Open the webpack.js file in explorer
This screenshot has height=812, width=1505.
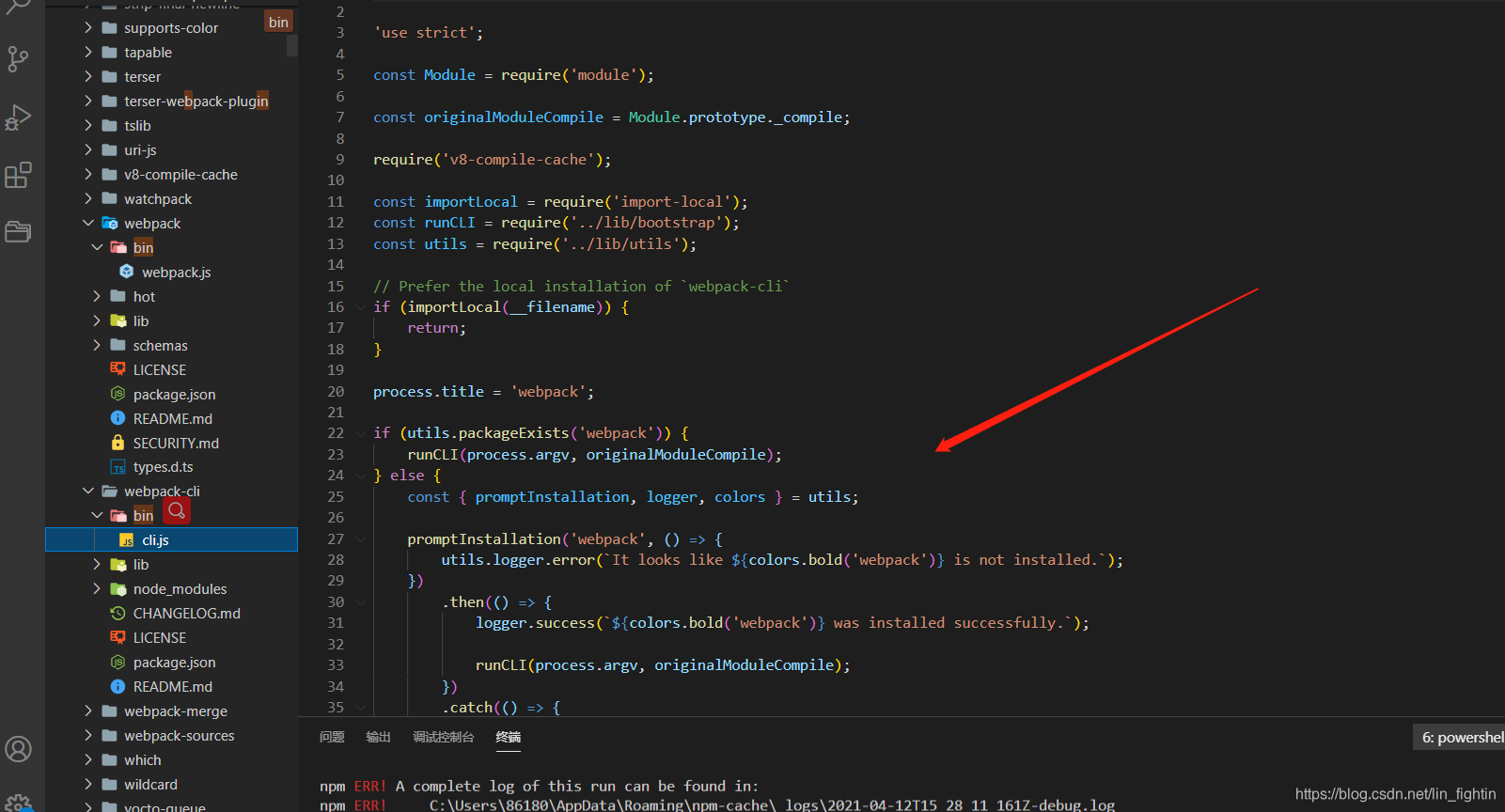tap(171, 272)
